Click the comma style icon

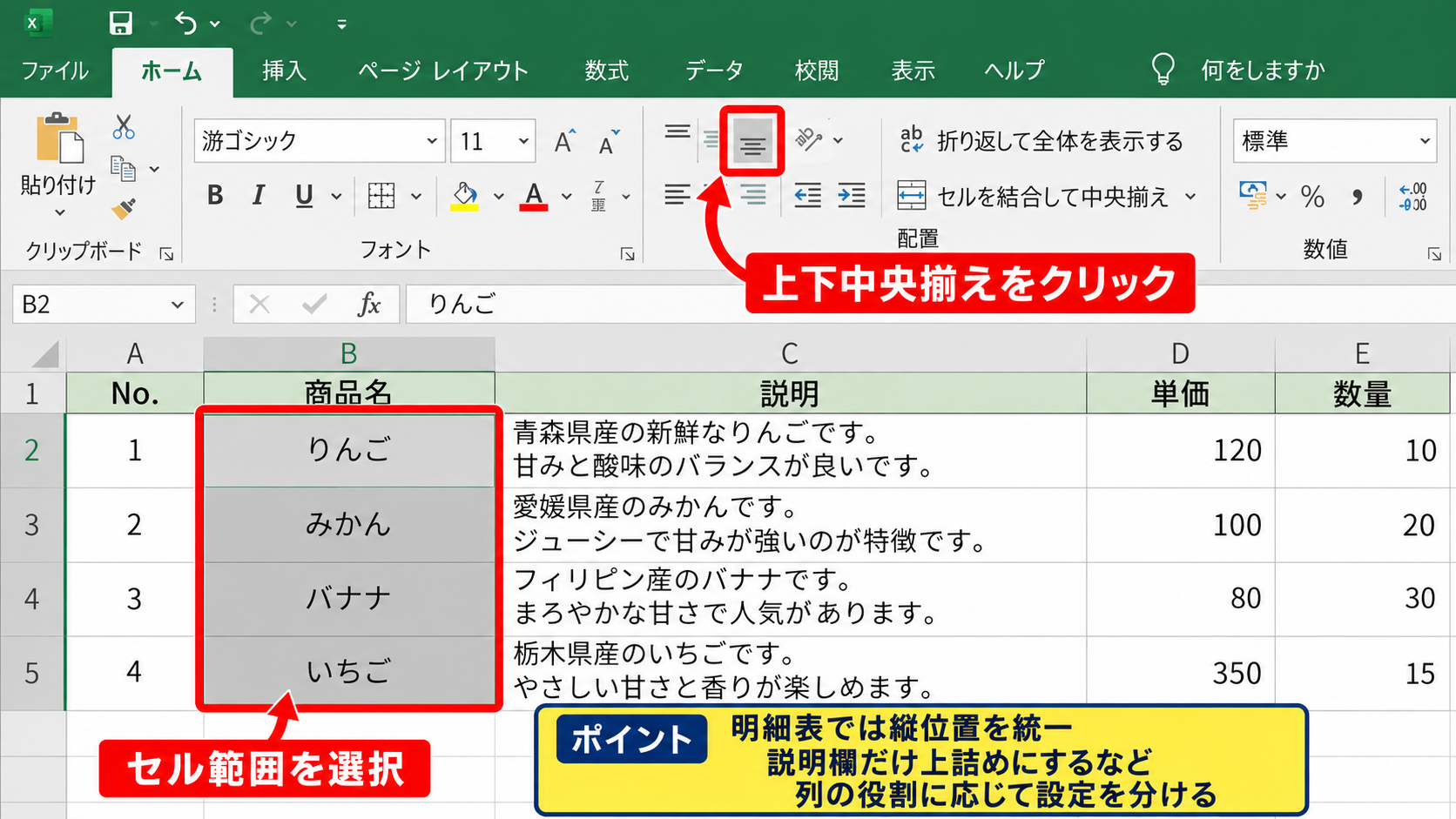pos(1357,198)
